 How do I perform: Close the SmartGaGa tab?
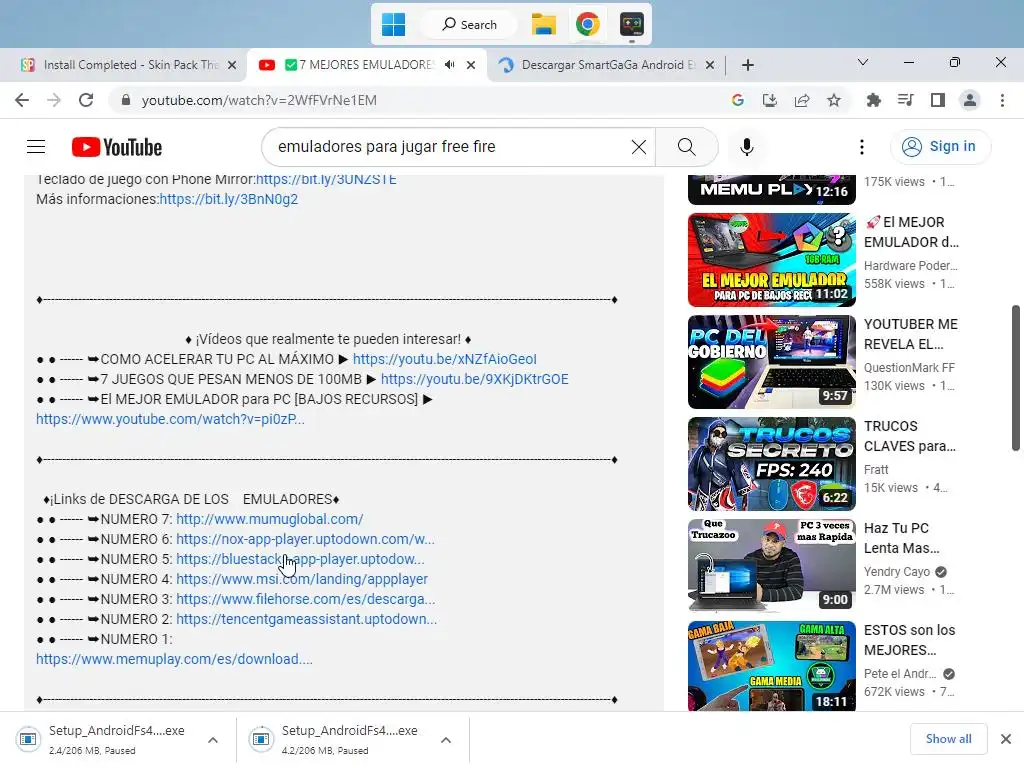click(710, 65)
